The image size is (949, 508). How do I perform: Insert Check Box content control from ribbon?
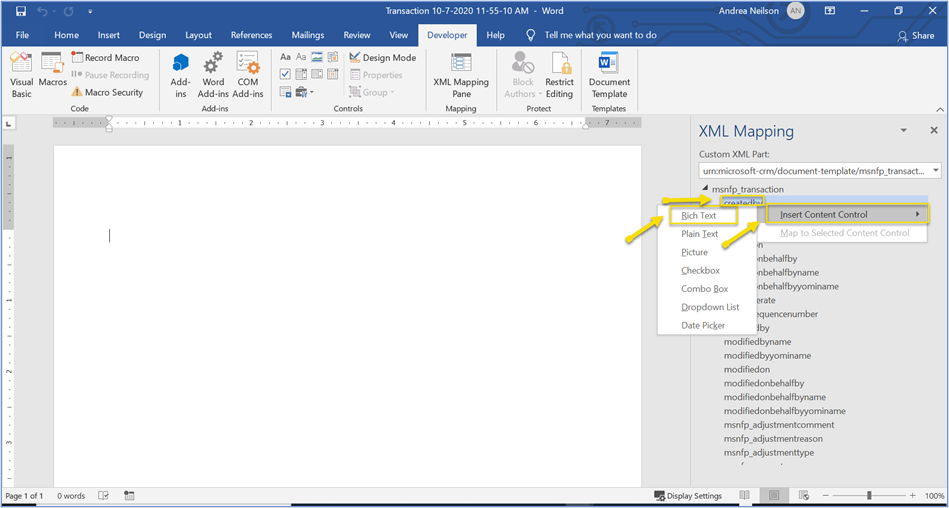coord(286,74)
